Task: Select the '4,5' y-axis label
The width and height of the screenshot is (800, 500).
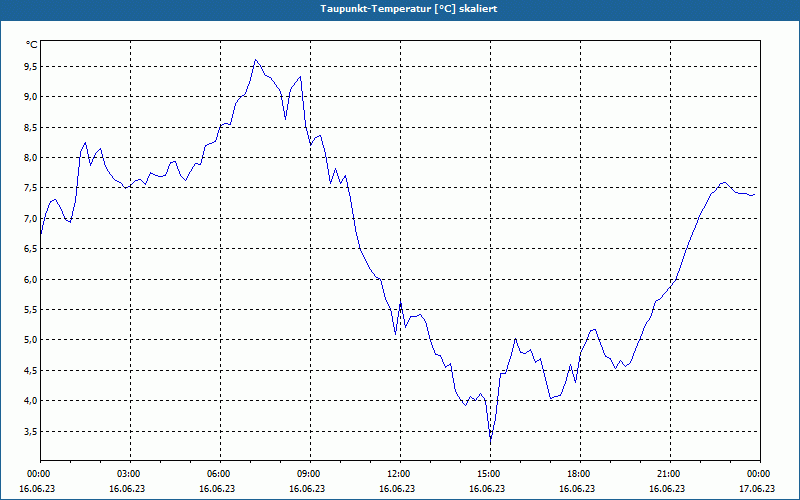Action: (30, 371)
